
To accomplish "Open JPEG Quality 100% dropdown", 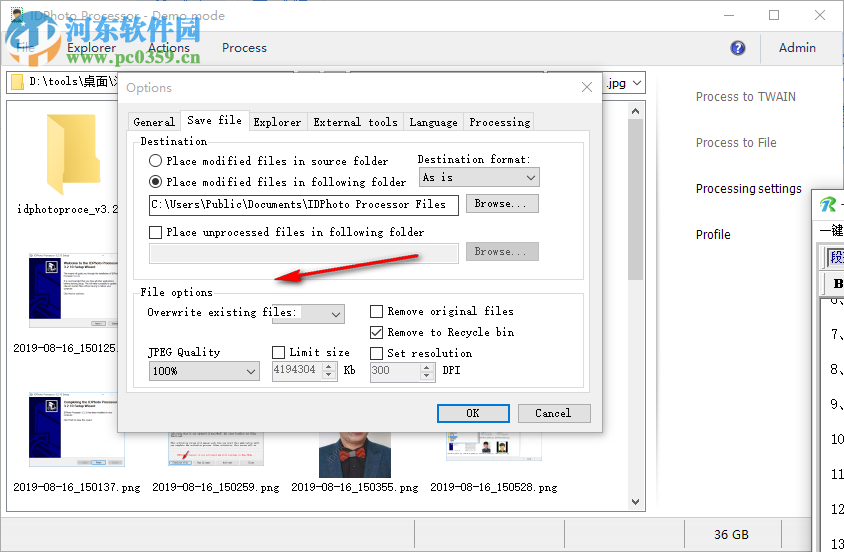I will pos(204,371).
